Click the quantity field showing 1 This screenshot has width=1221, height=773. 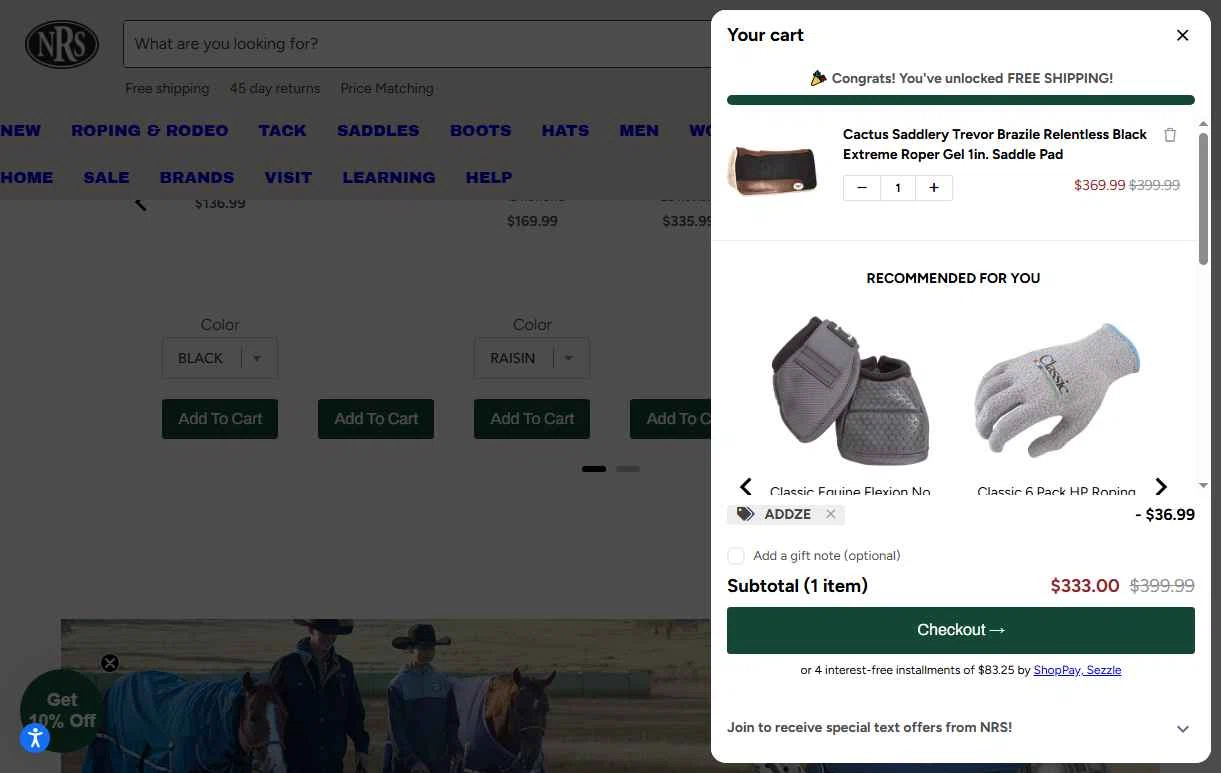(898, 188)
